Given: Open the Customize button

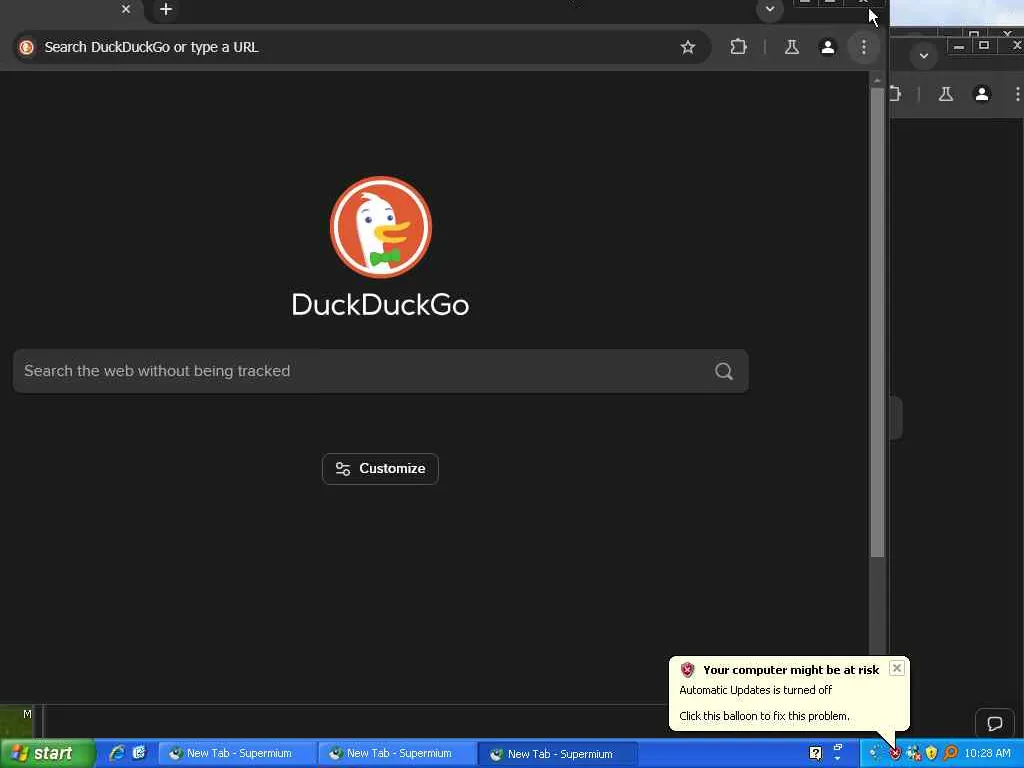Looking at the screenshot, I should coord(380,469).
